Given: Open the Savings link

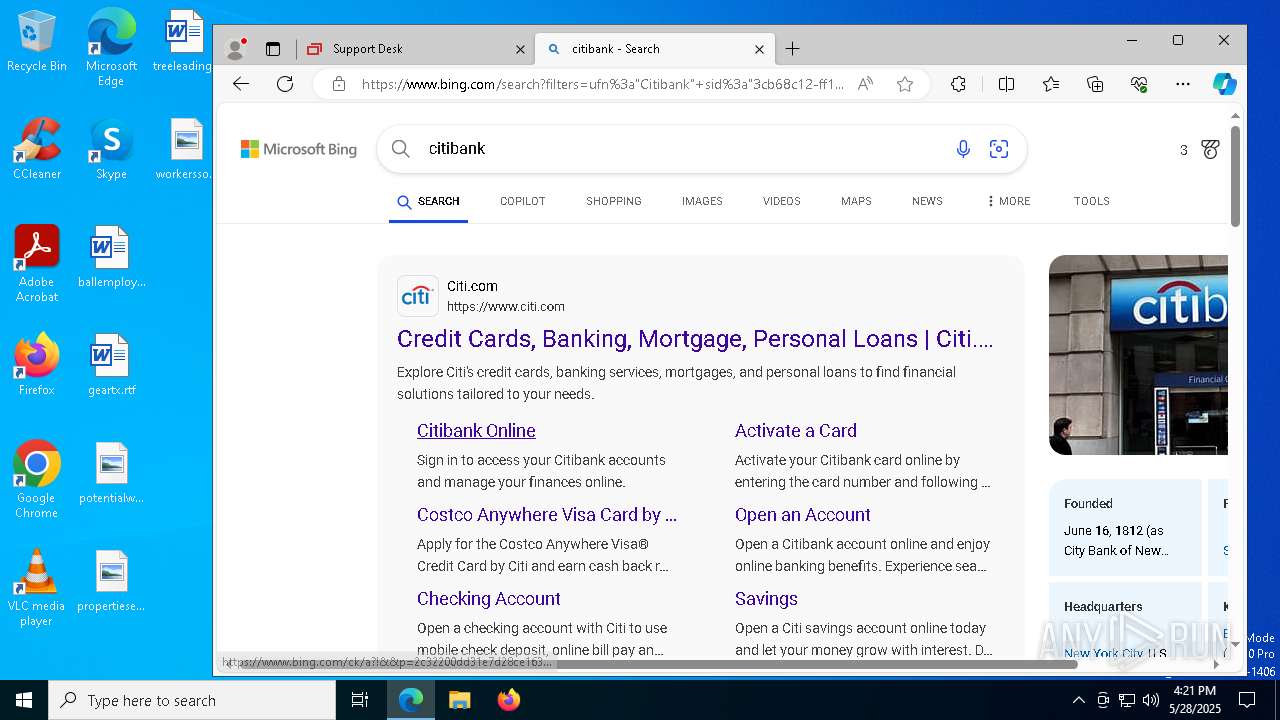Looking at the screenshot, I should coord(766,599).
